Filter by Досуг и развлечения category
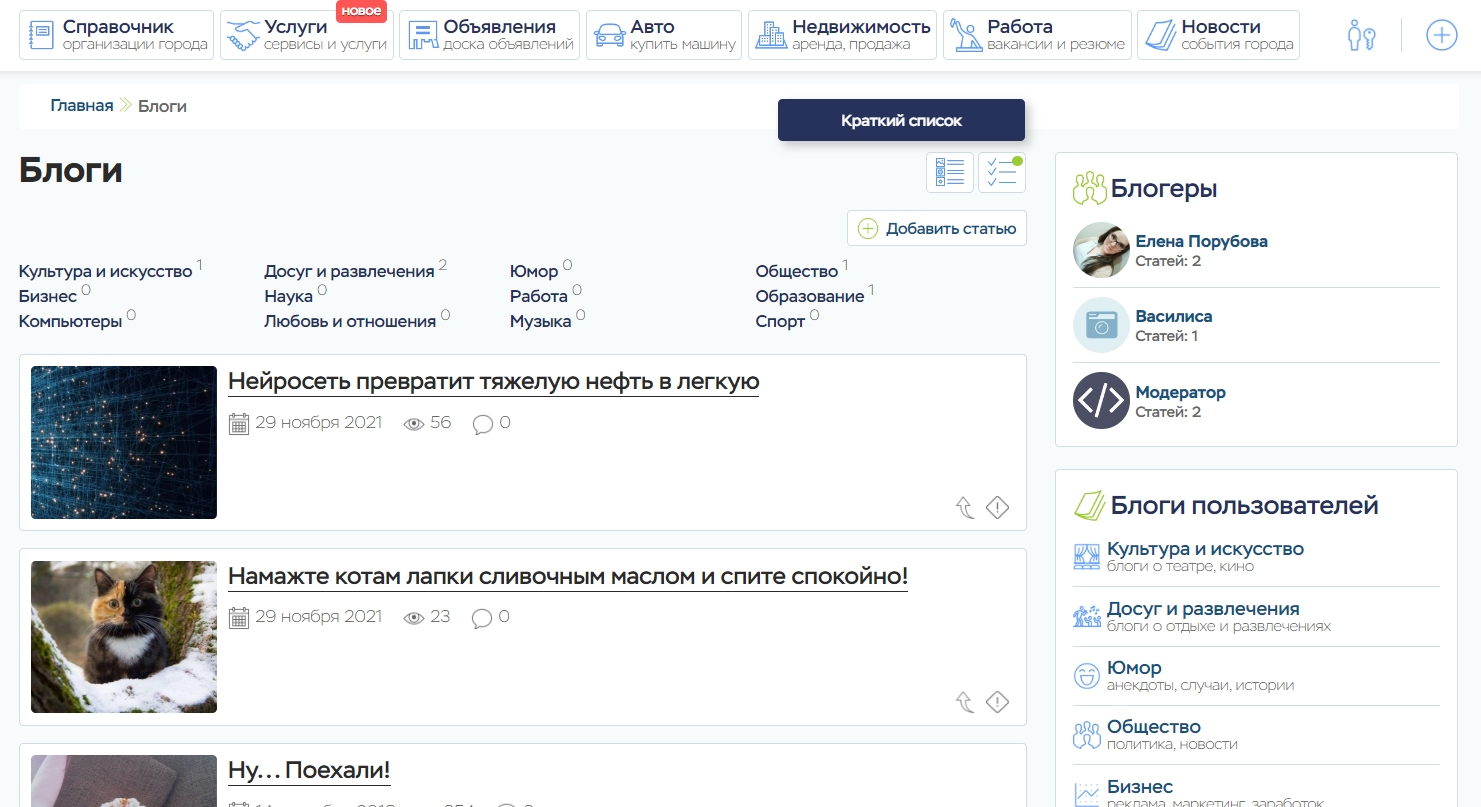 click(349, 271)
